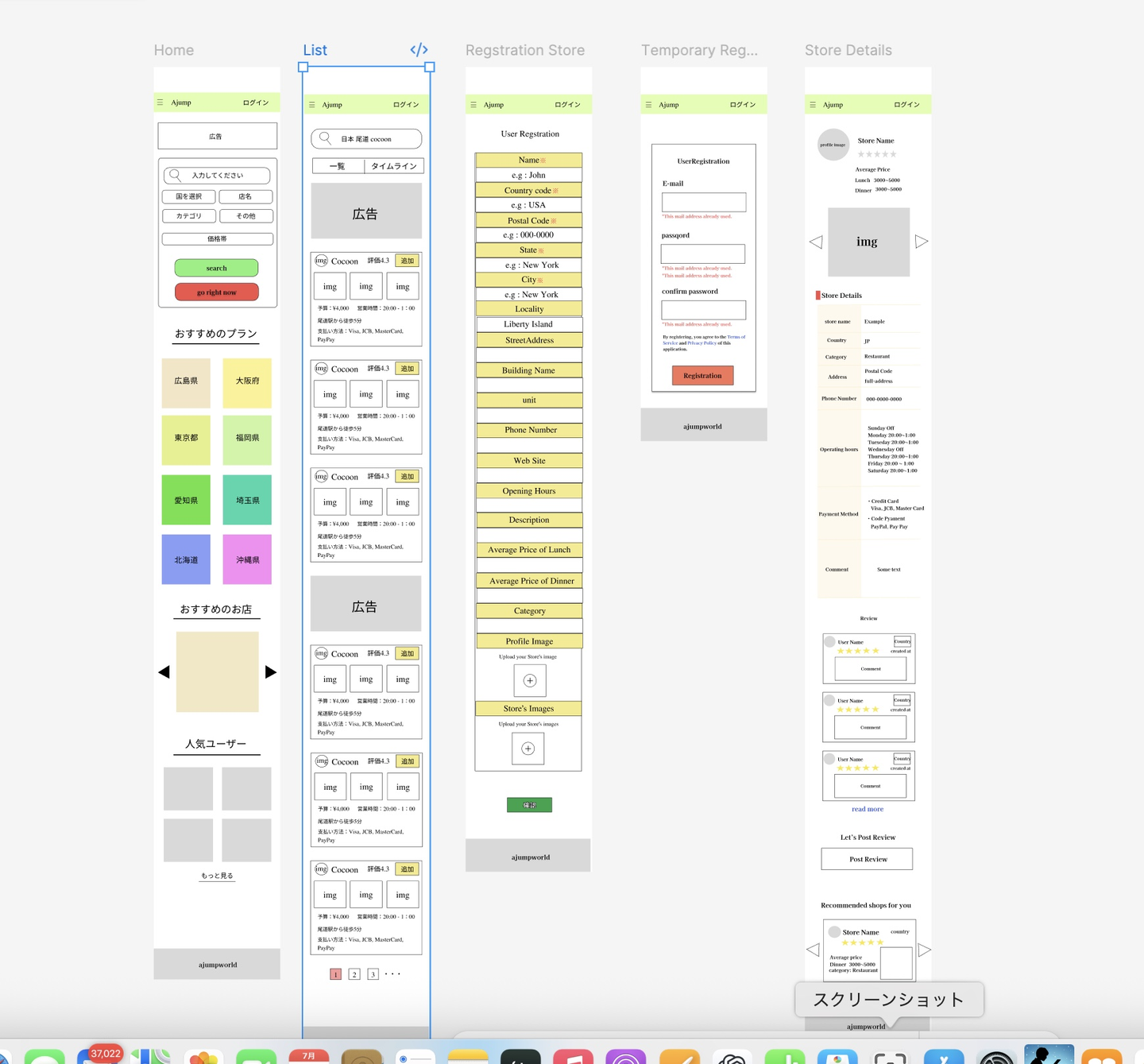
Task: Open the その他 selector in the Home frame
Action: (x=246, y=216)
